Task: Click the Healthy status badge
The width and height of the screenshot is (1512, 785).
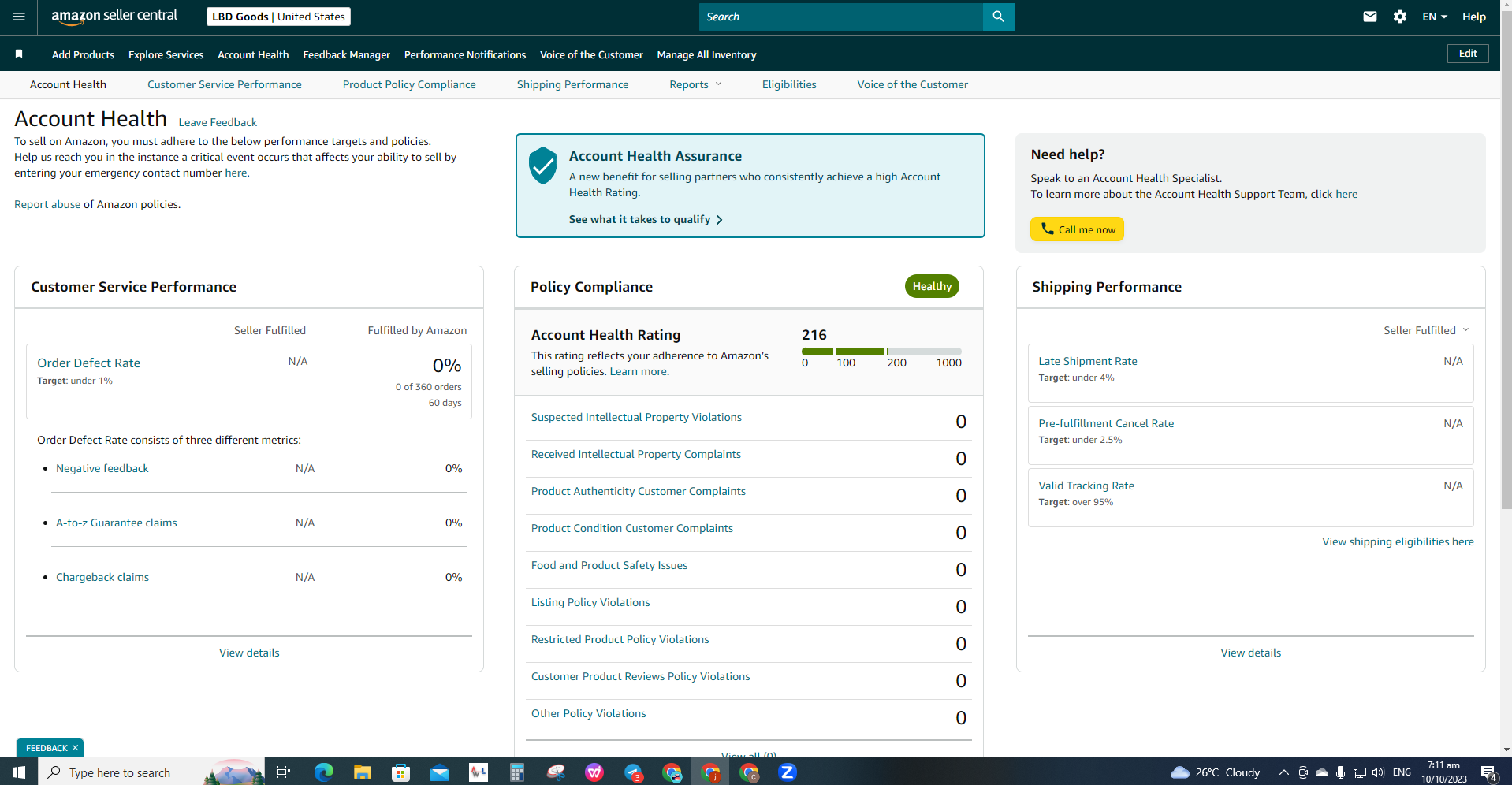Action: (932, 286)
